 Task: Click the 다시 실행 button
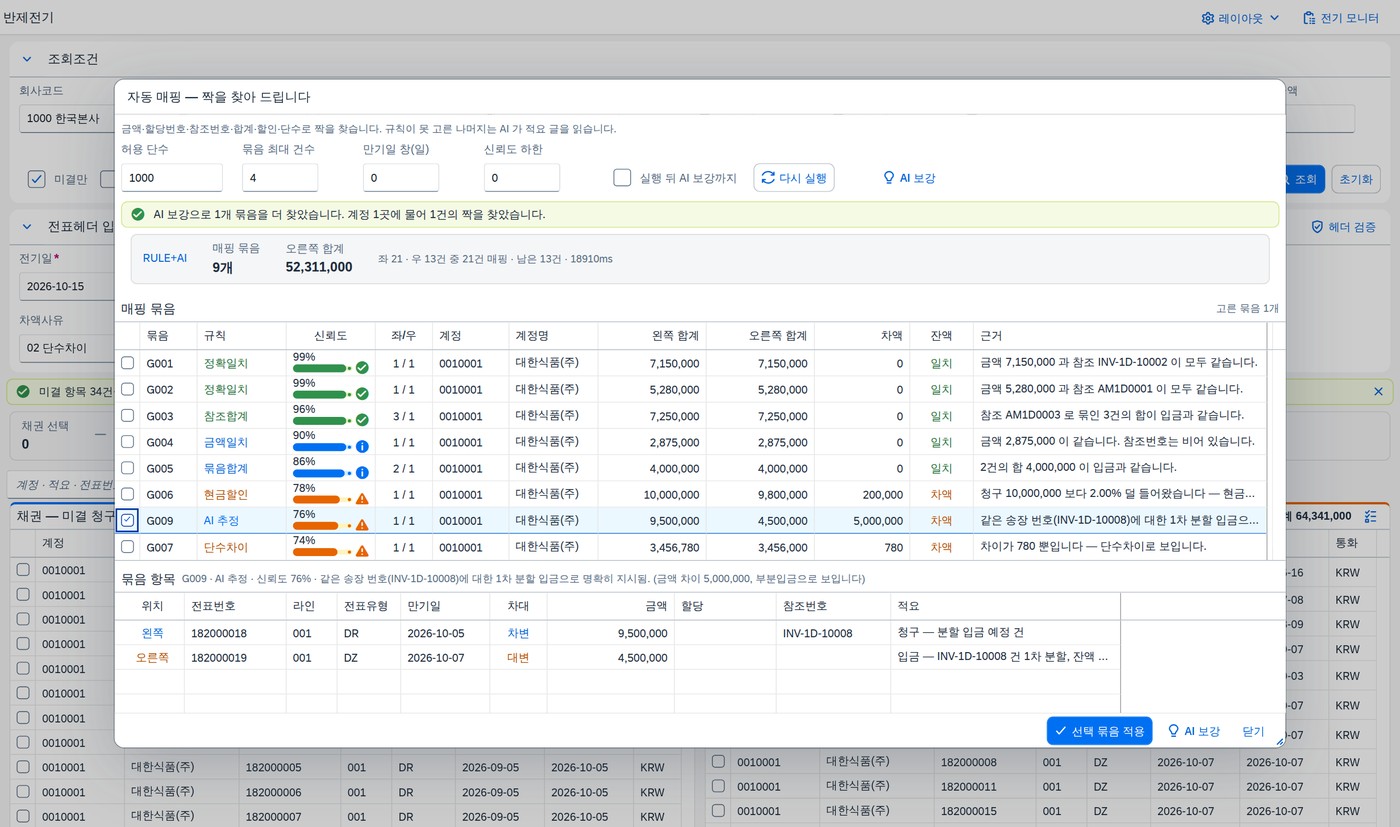click(x=794, y=178)
